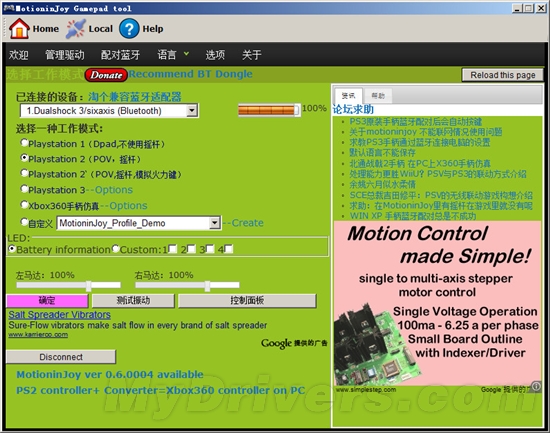Image resolution: width=550 pixels, height=433 pixels.
Task: Expand the Dualshock 3 device dropdown
Action: (x=192, y=111)
